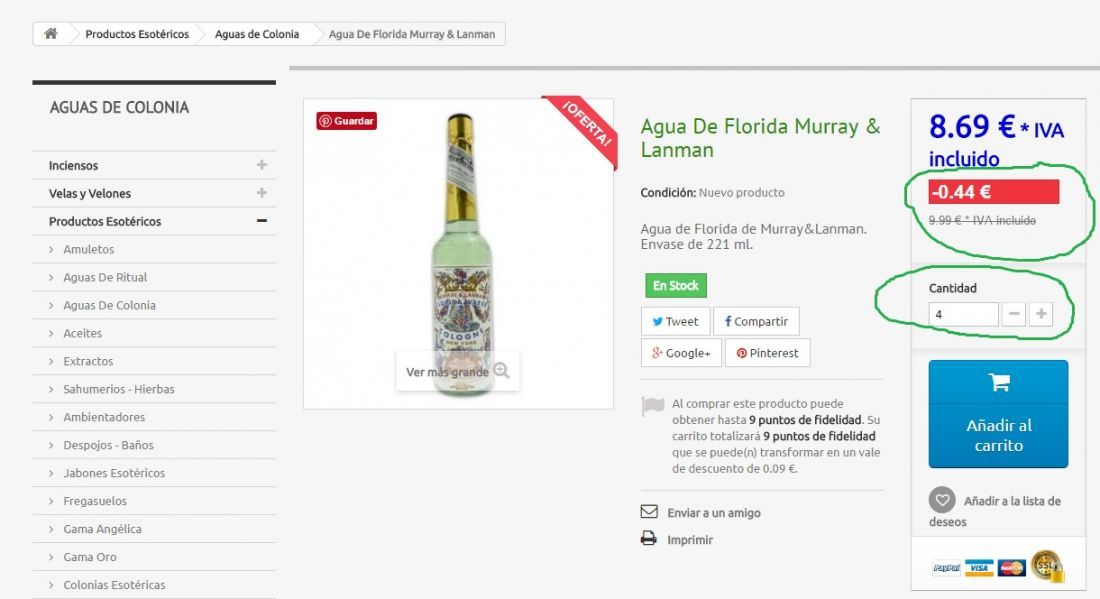Increase quantity with plus button

point(1041,314)
